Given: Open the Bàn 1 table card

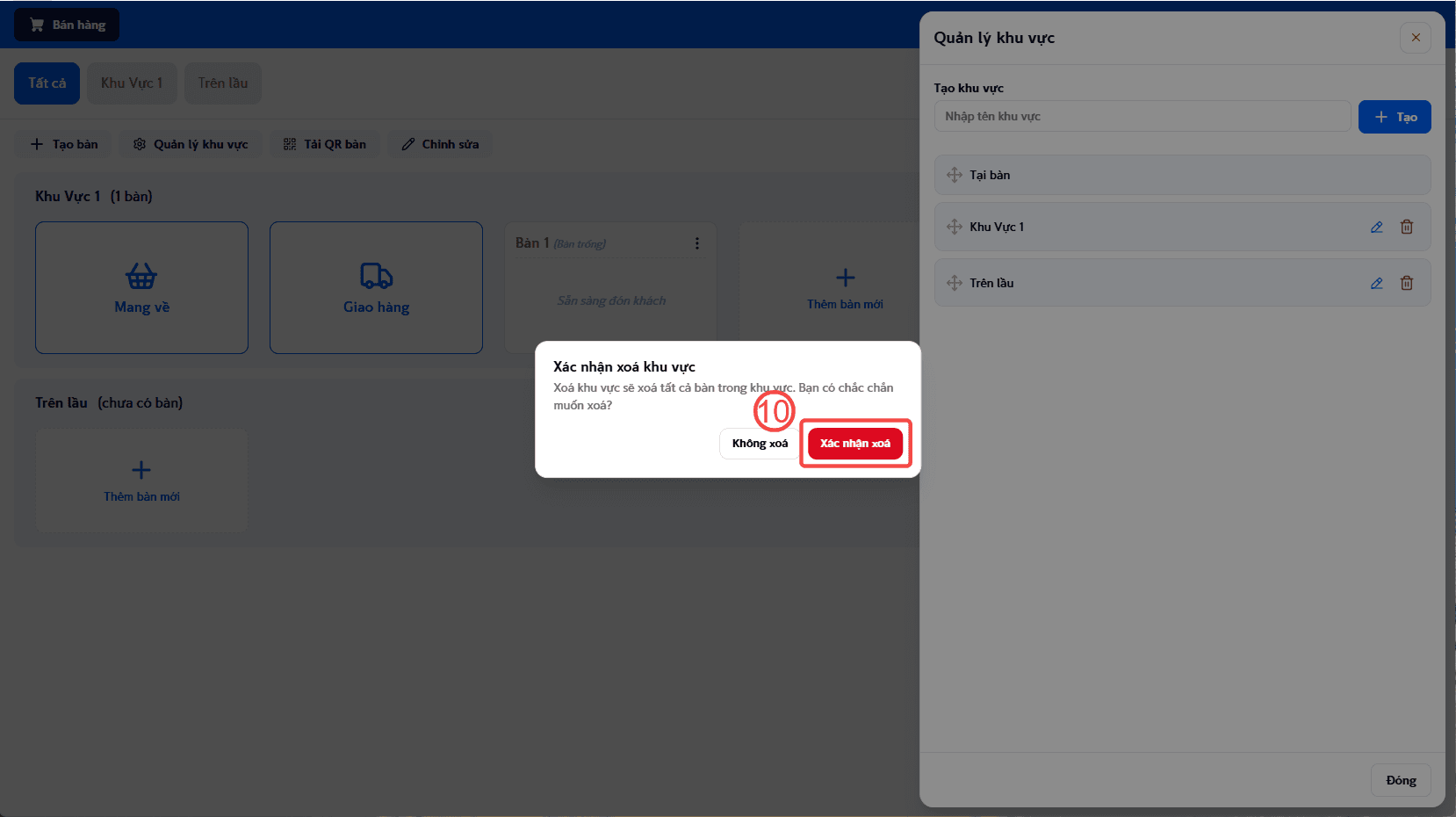Looking at the screenshot, I should 611,287.
